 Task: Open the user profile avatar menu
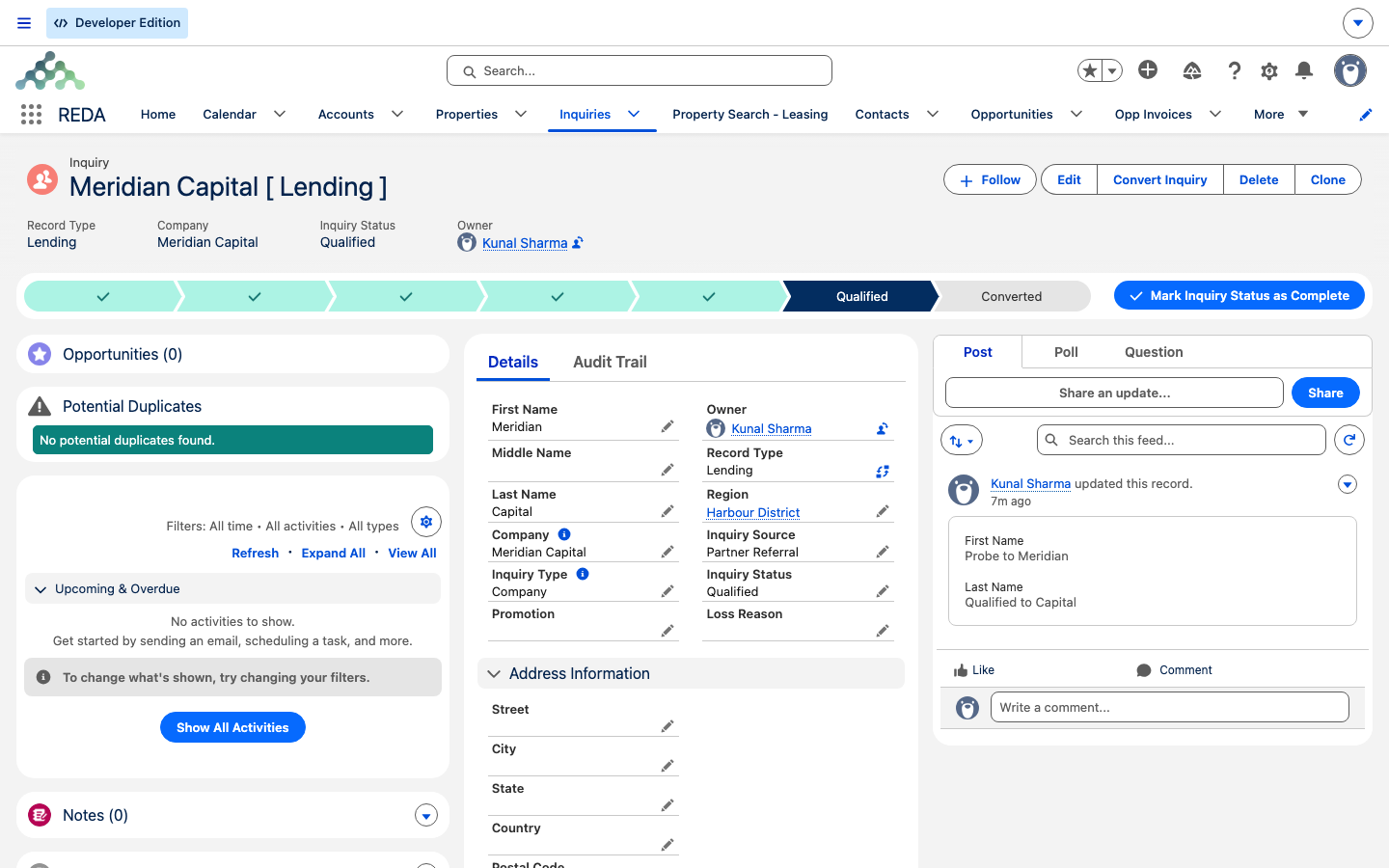click(x=1350, y=70)
